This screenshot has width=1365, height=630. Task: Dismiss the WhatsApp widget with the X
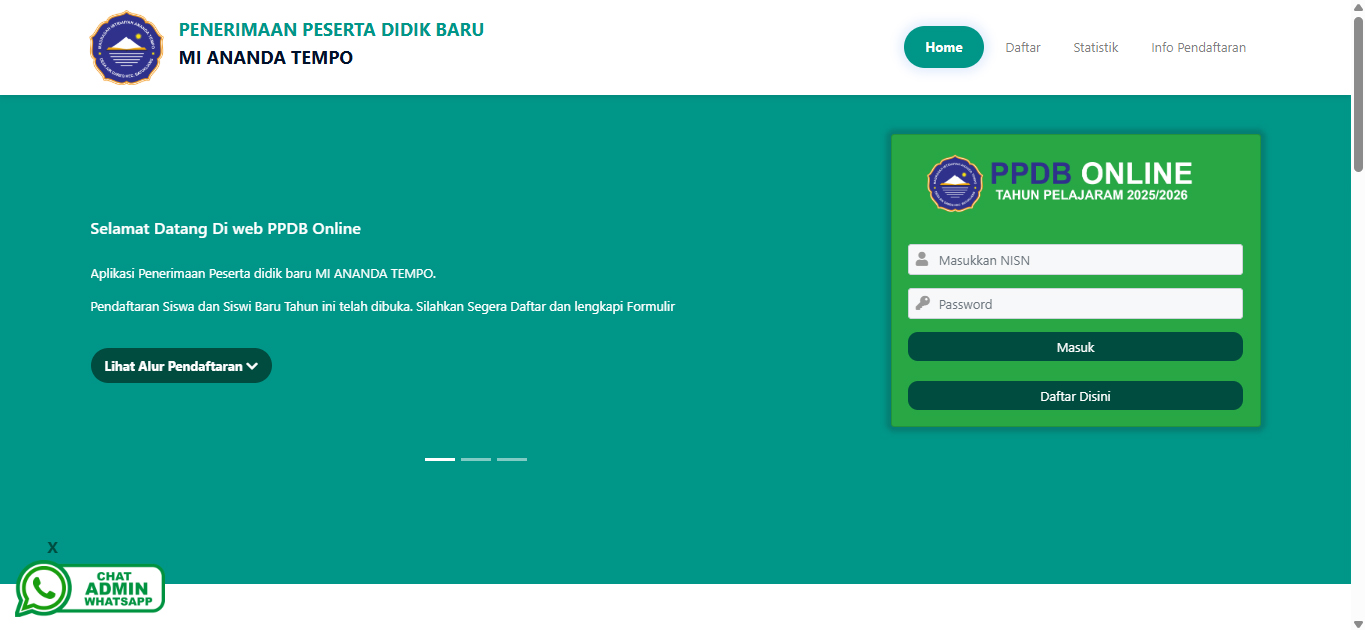tap(53, 547)
